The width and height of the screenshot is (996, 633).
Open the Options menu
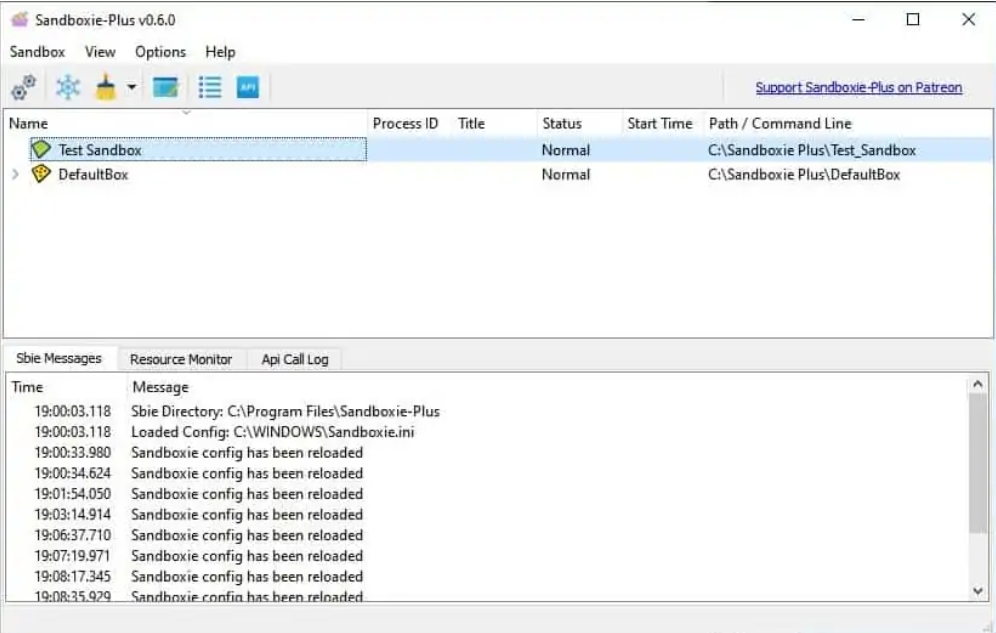161,52
